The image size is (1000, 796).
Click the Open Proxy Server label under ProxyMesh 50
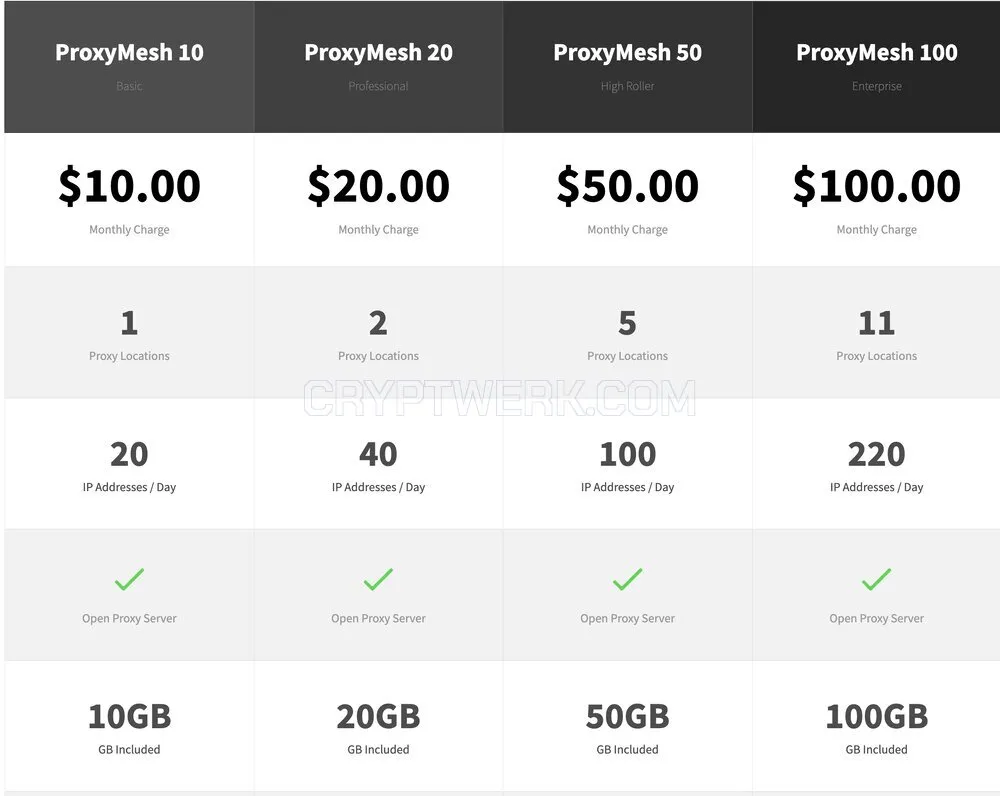[x=628, y=618]
